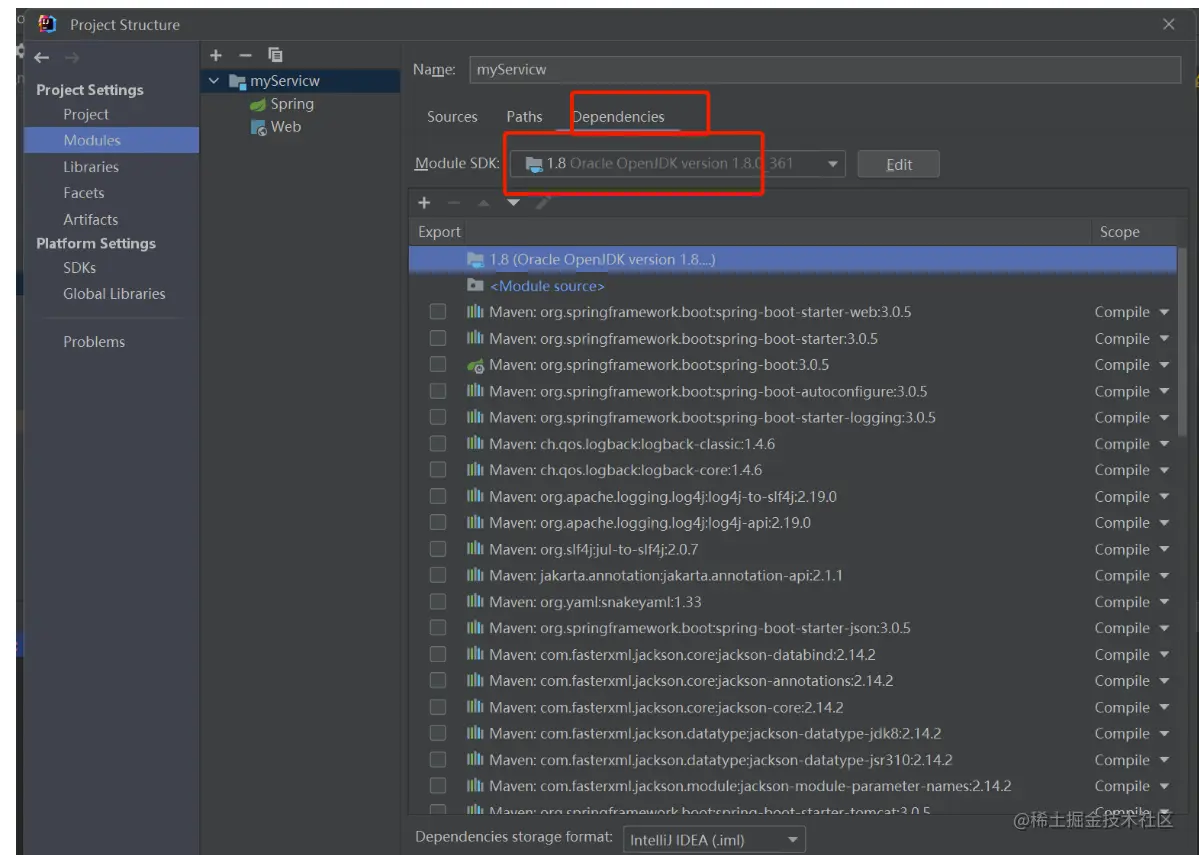Click library icon of spring-boot-starter-web
Viewport: 1199px width, 855px height.
476,311
